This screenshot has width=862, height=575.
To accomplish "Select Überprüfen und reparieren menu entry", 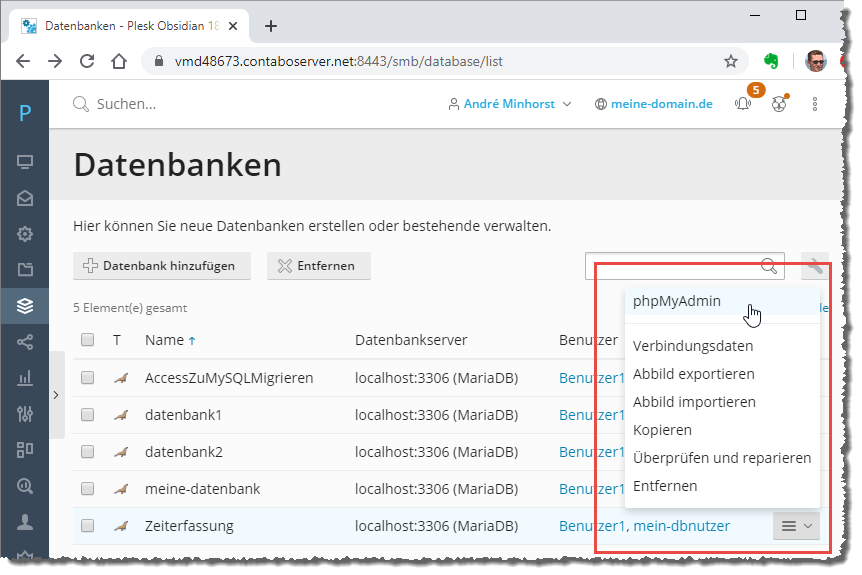I will click(722, 458).
